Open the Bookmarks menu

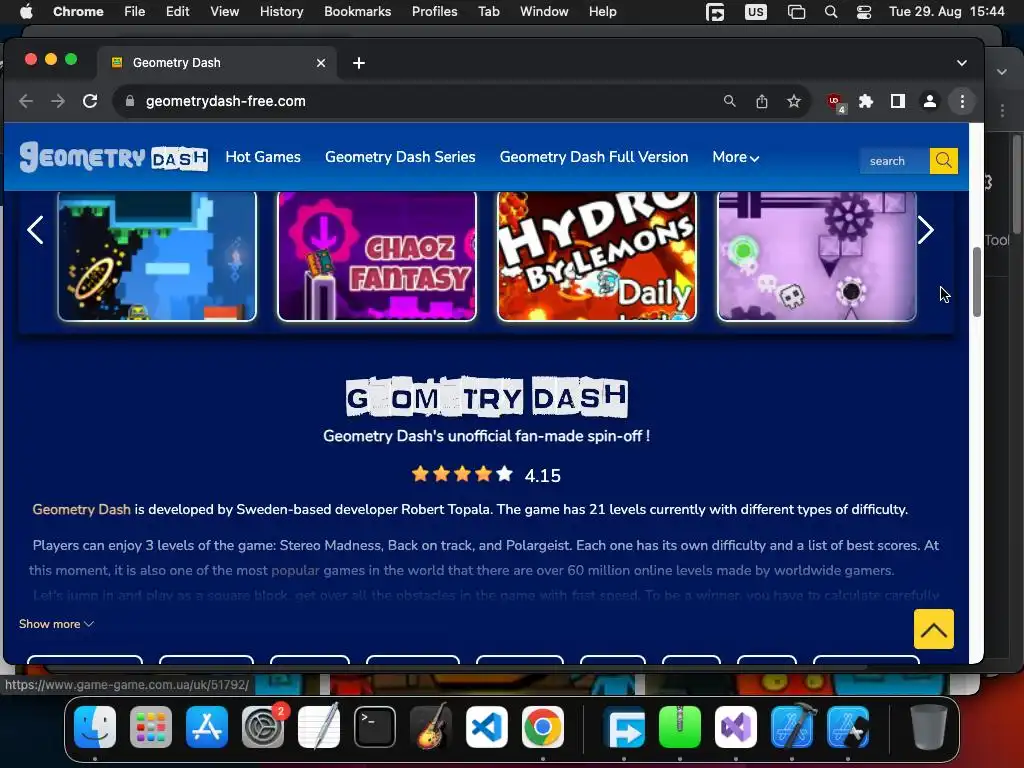pyautogui.click(x=357, y=11)
